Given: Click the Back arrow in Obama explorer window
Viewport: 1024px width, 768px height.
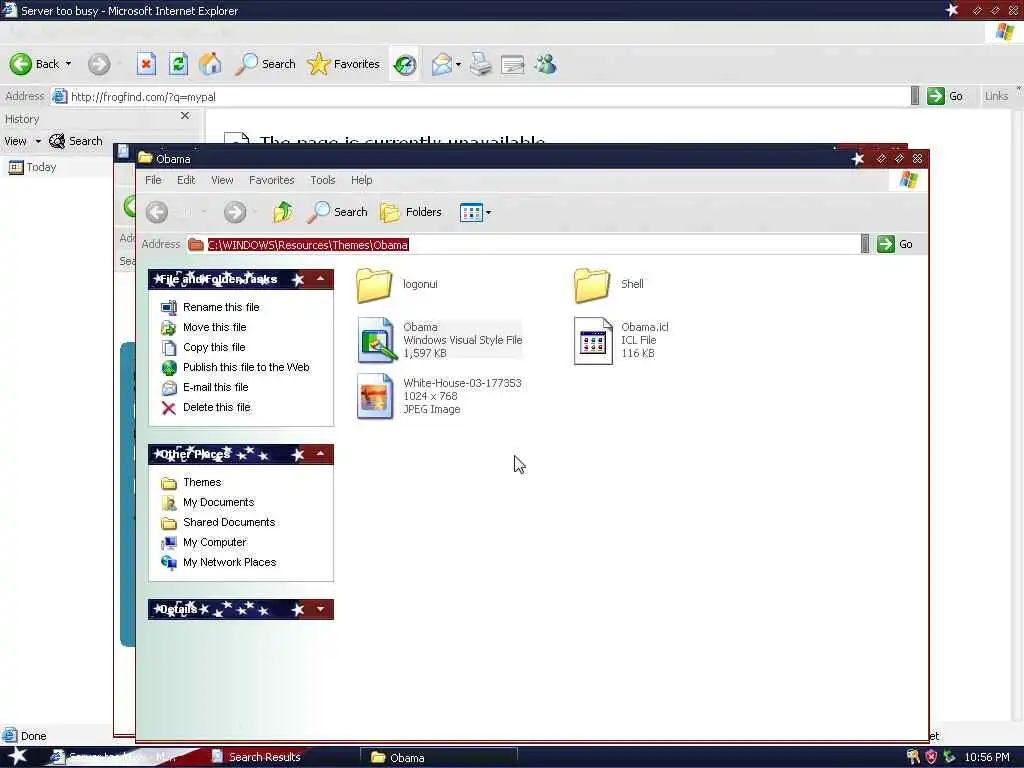Looking at the screenshot, I should tap(157, 212).
